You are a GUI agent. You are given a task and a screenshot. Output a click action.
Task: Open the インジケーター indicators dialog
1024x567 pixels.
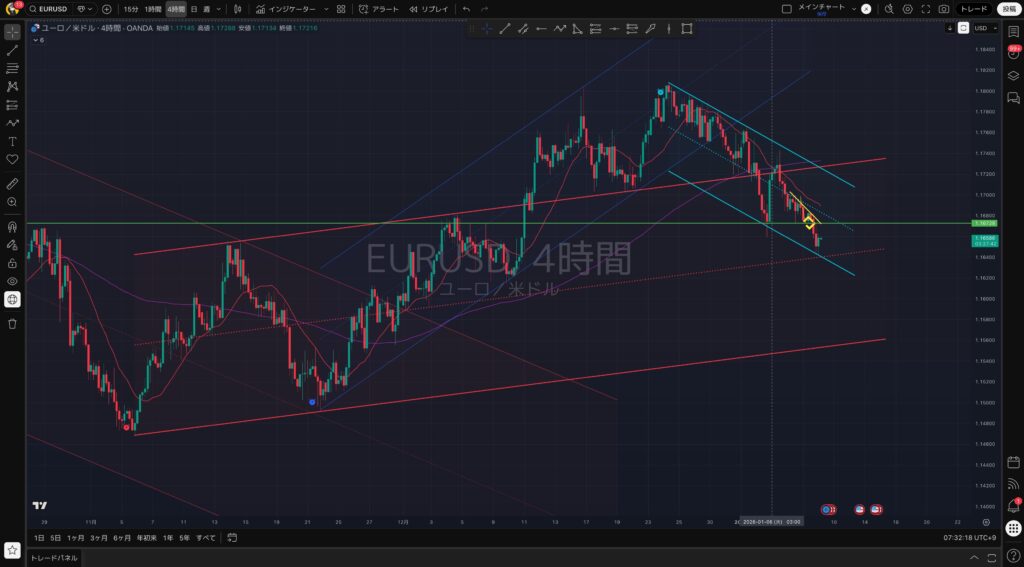[285, 9]
